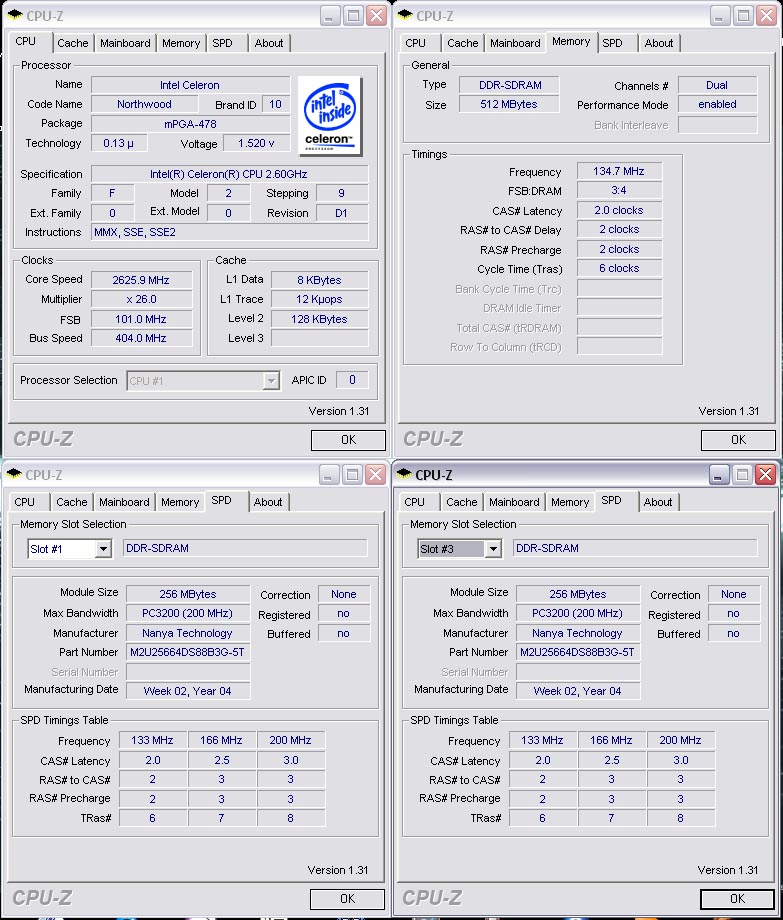The image size is (783, 920).
Task: Click the 512 MBytes memory size value
Action: click(509, 104)
